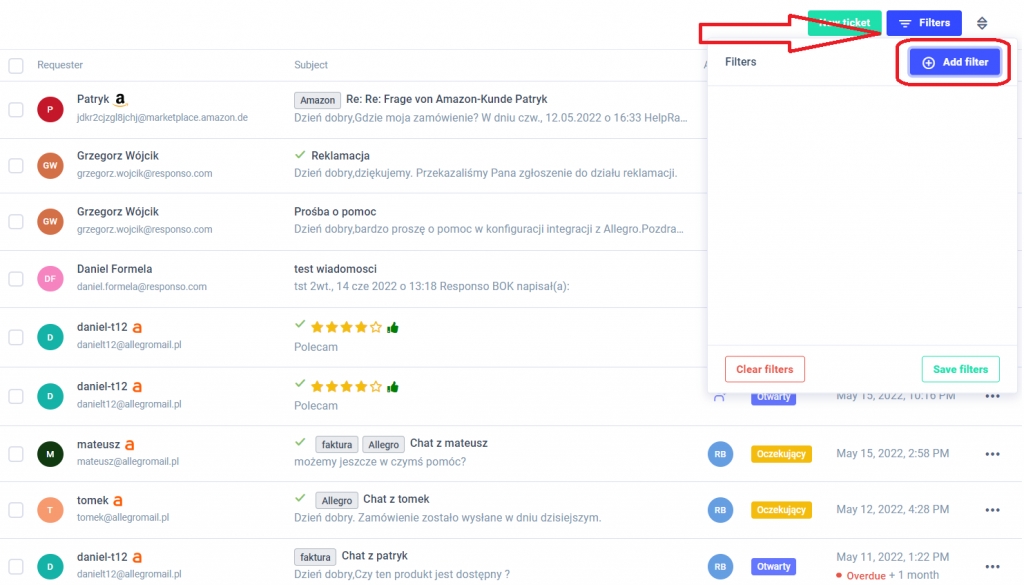The image size is (1024, 585).
Task: Click the Add filter button
Action: [954, 62]
